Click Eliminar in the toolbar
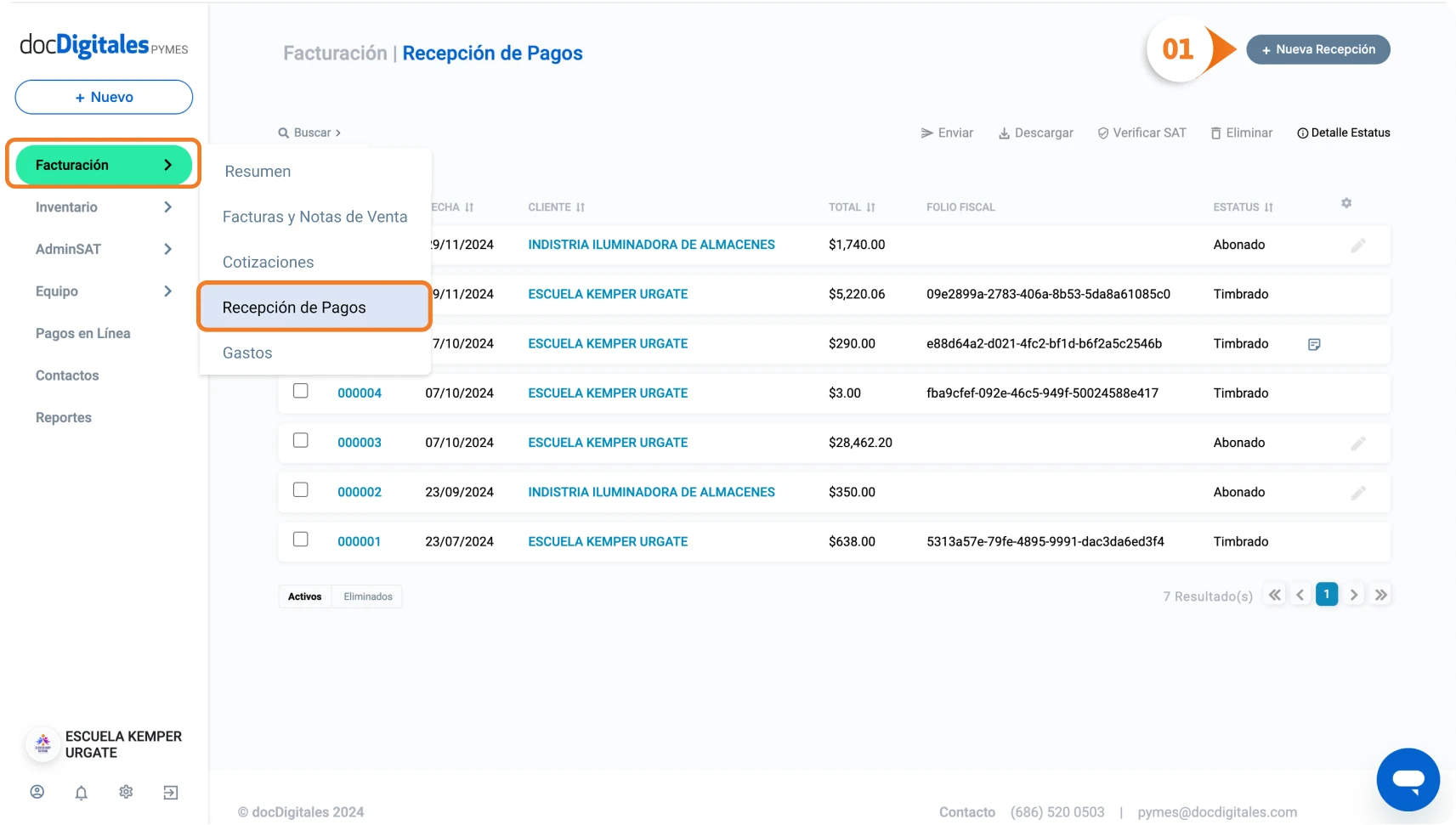 click(x=1242, y=133)
